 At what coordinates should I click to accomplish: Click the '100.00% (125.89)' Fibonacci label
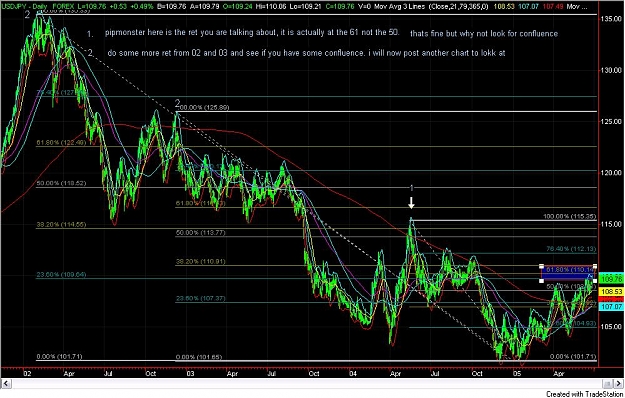(202, 108)
